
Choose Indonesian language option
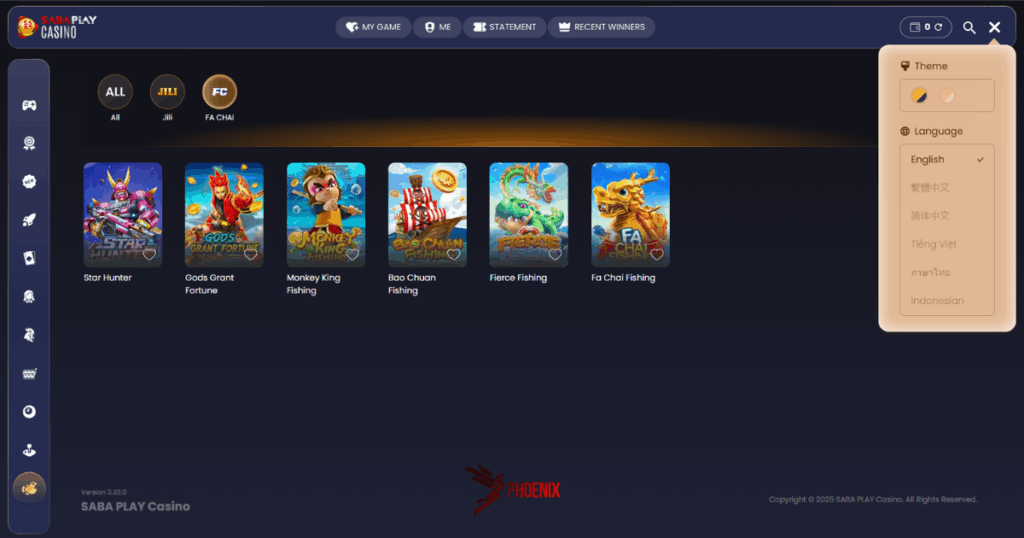tap(947, 300)
